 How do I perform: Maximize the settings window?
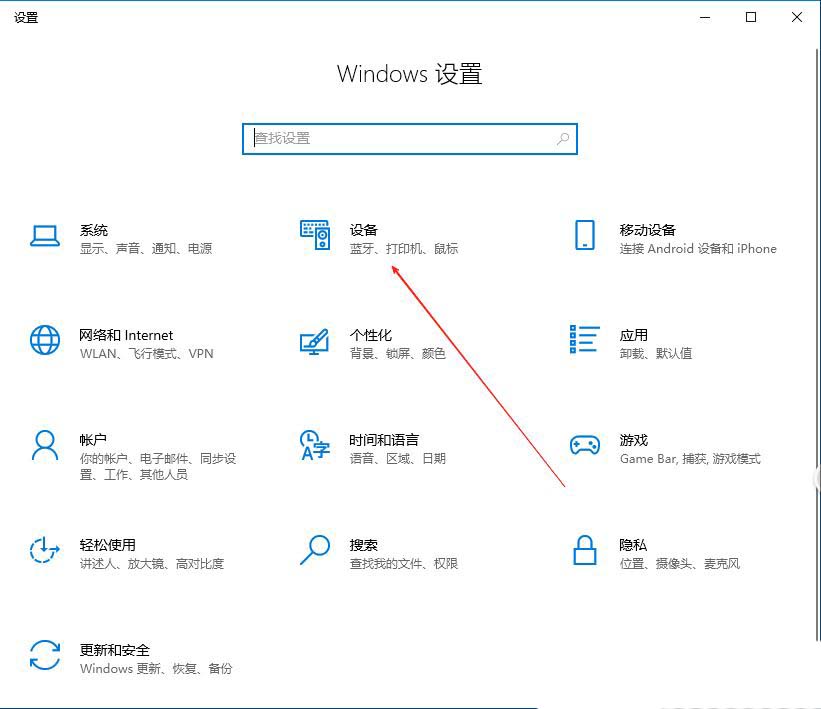(x=751, y=17)
